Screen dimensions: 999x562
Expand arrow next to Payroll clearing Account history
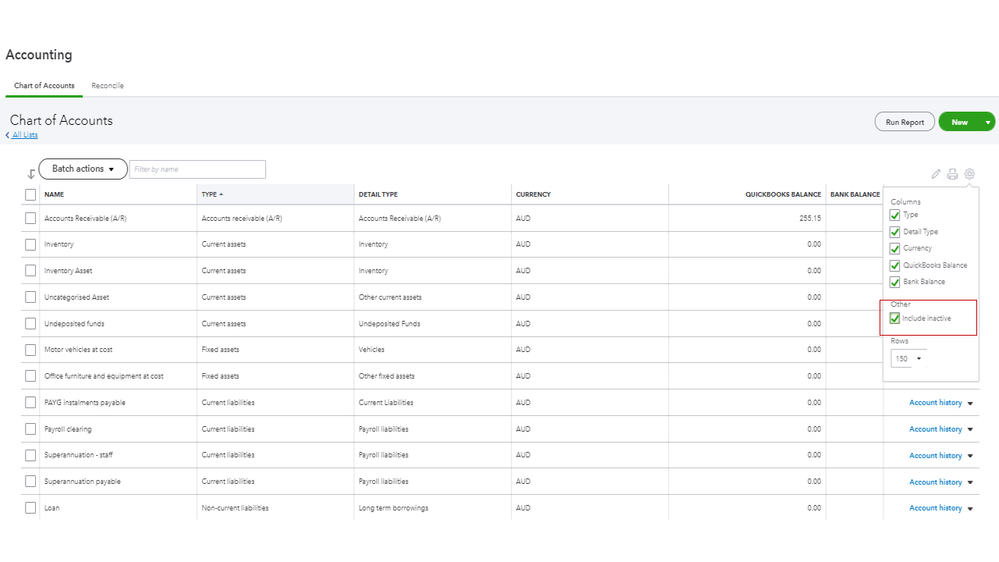[x=970, y=429]
